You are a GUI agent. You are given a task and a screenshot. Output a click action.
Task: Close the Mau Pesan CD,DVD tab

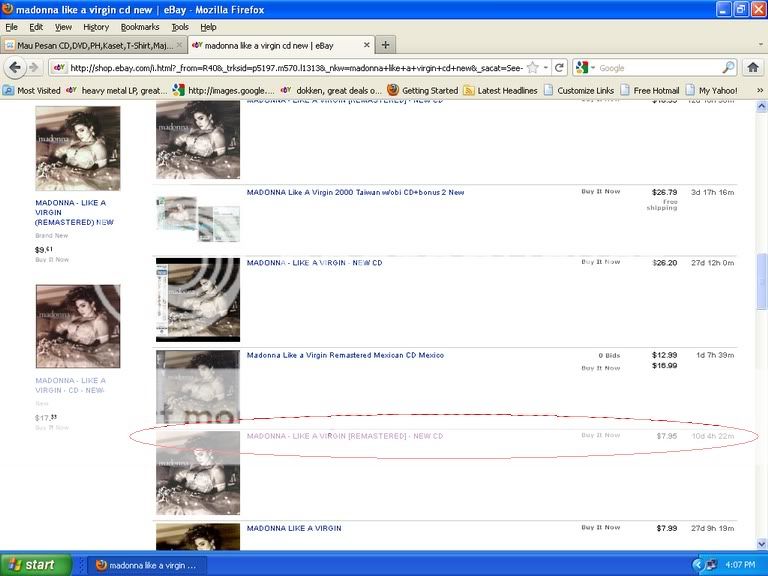pyautogui.click(x=179, y=45)
